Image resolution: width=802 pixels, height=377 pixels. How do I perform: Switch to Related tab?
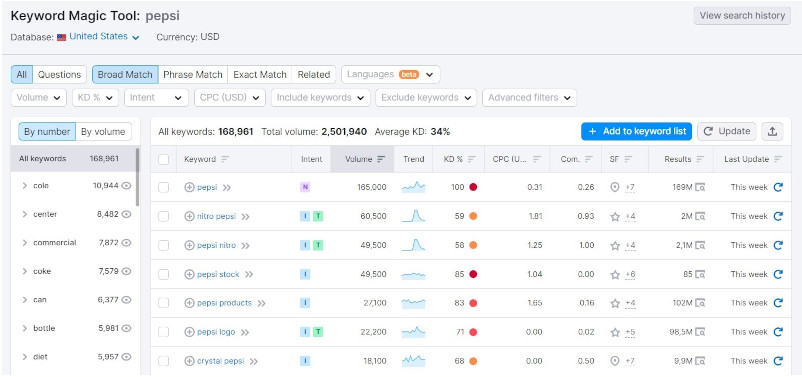click(314, 75)
